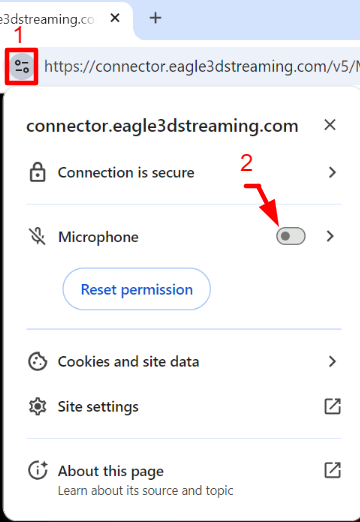Close the eagle3dstreaming tab
Screen dimensions: 360x522
[x=115, y=18]
